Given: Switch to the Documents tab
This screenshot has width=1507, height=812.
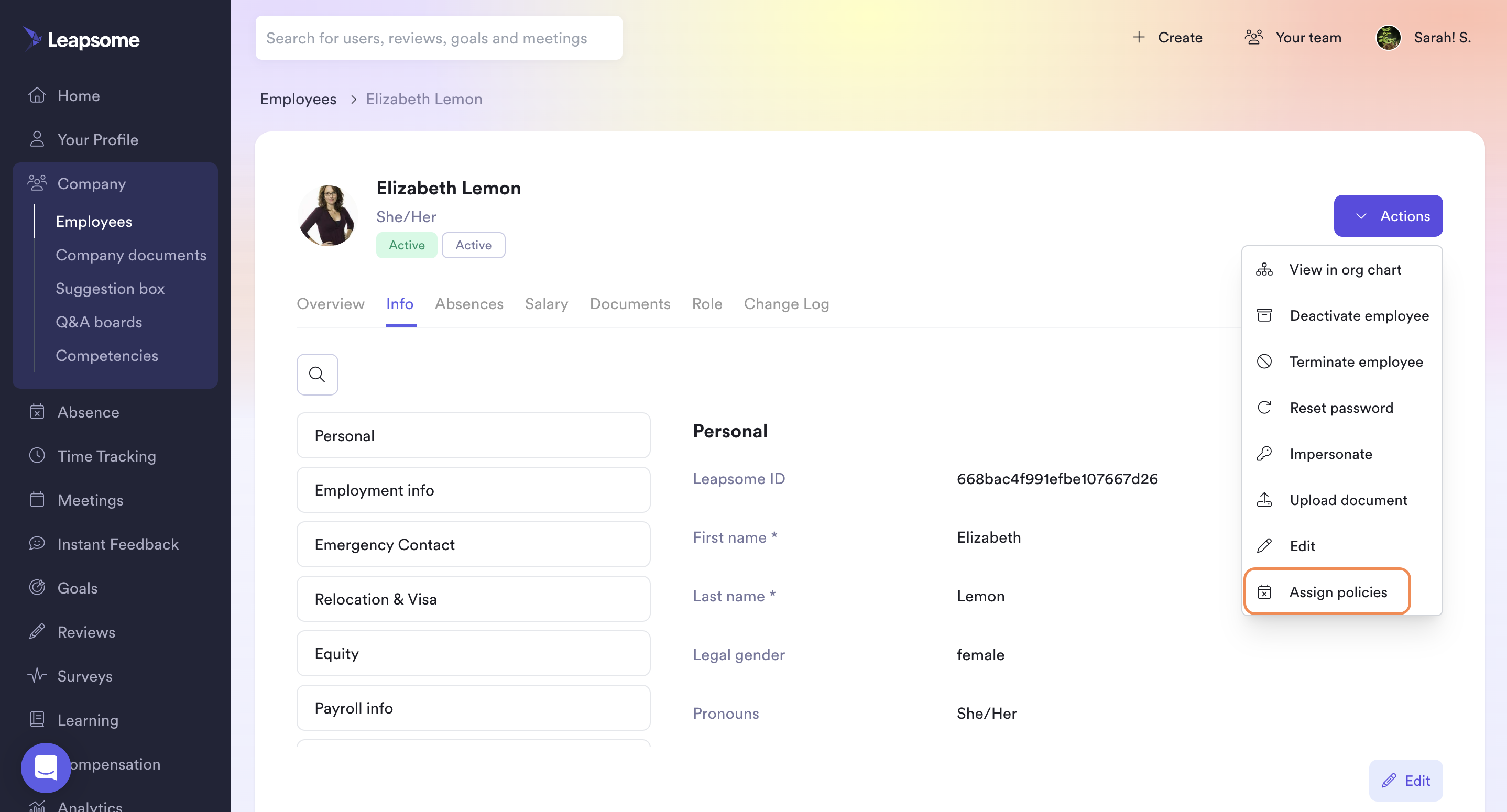Looking at the screenshot, I should (x=630, y=304).
